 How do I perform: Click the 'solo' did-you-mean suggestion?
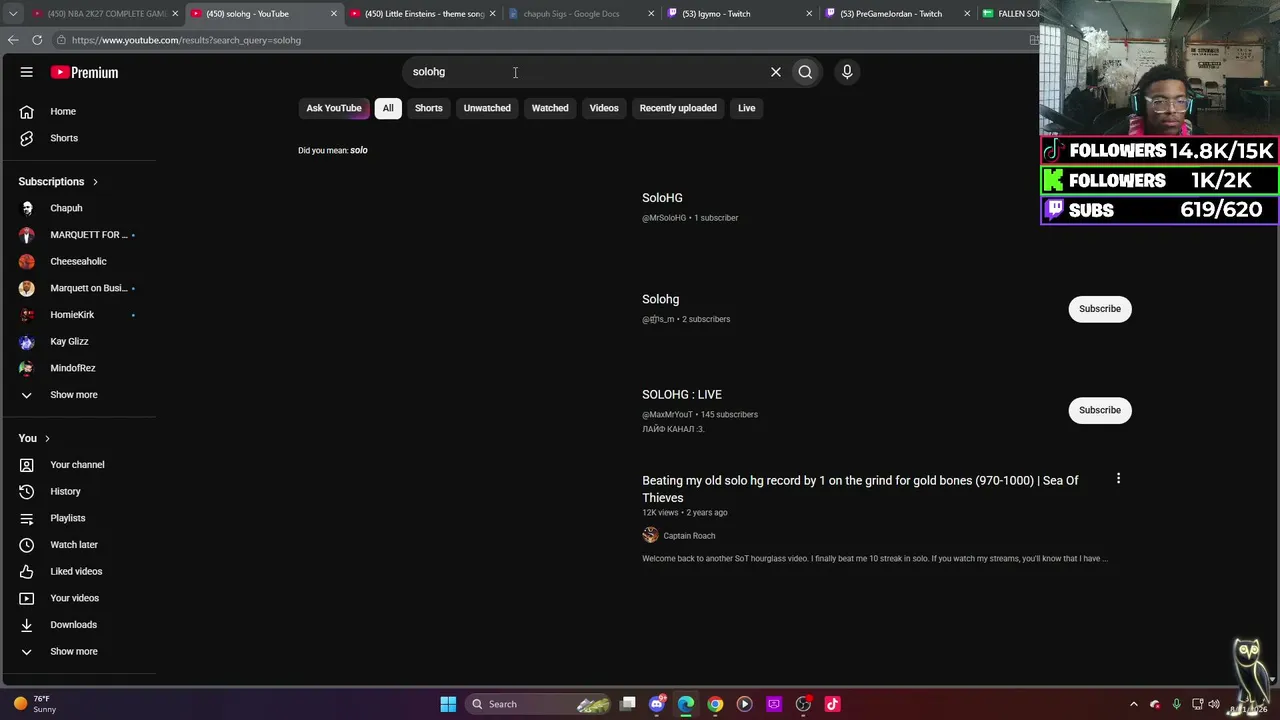click(359, 150)
